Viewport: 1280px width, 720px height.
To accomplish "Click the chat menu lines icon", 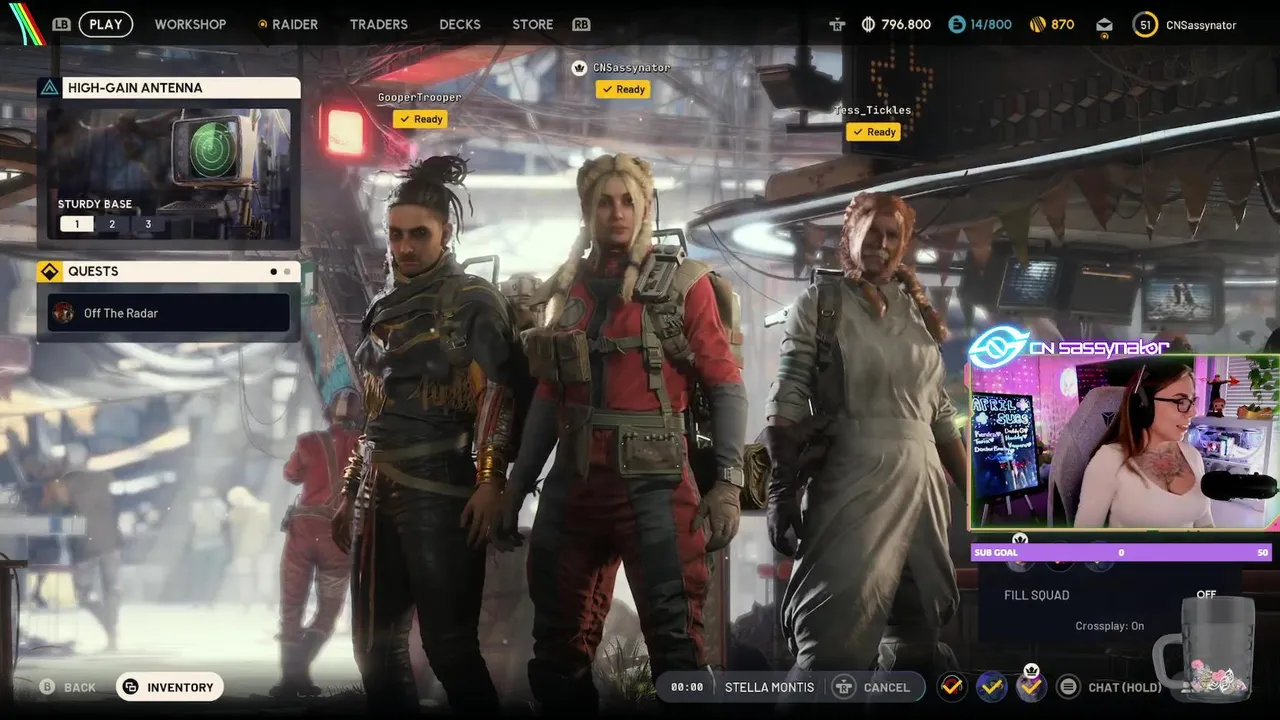I will [1068, 687].
